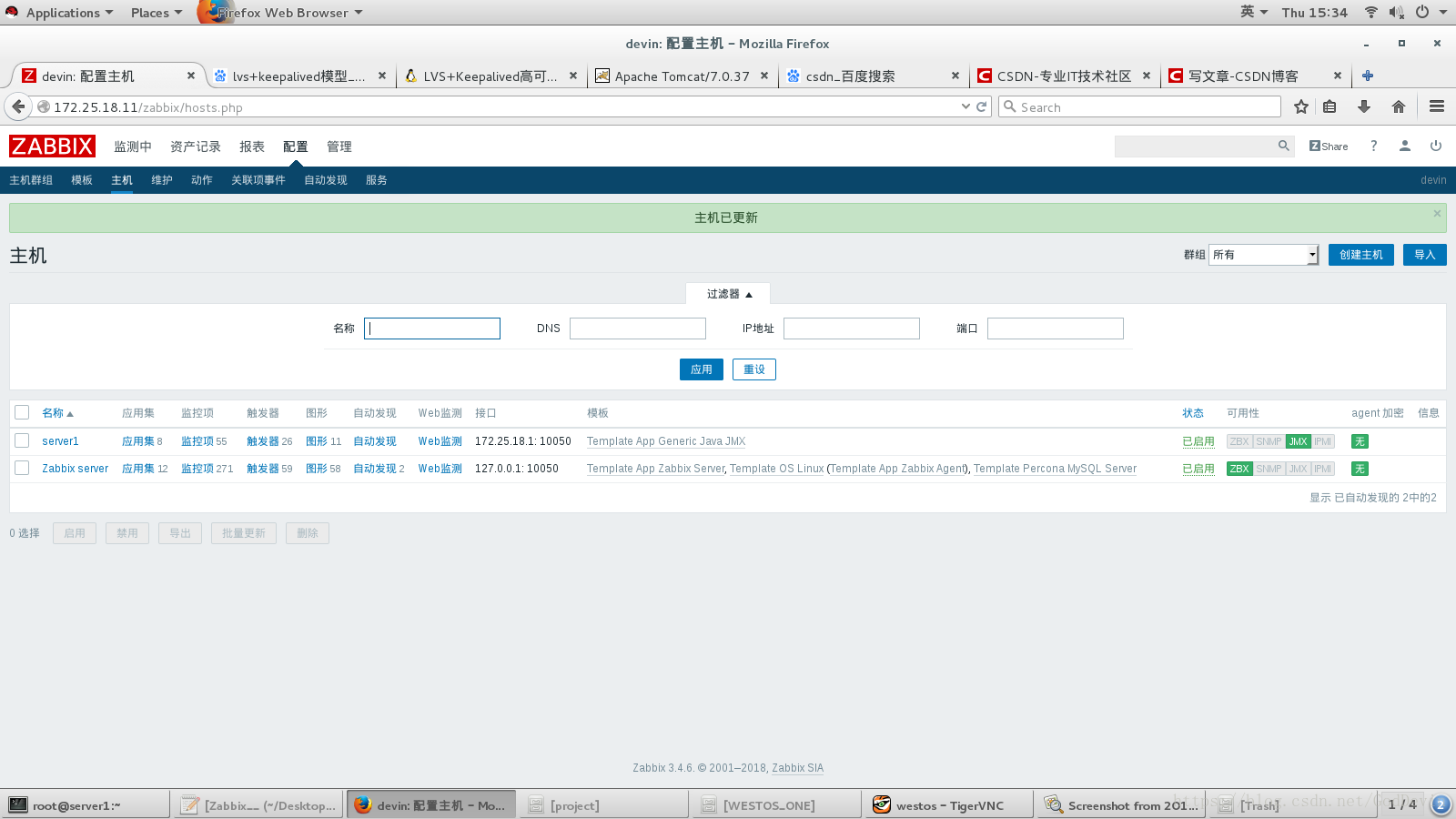Click the ZBX availability icon for Zabbix server
Viewport: 1456px width, 819px height.
(1239, 469)
